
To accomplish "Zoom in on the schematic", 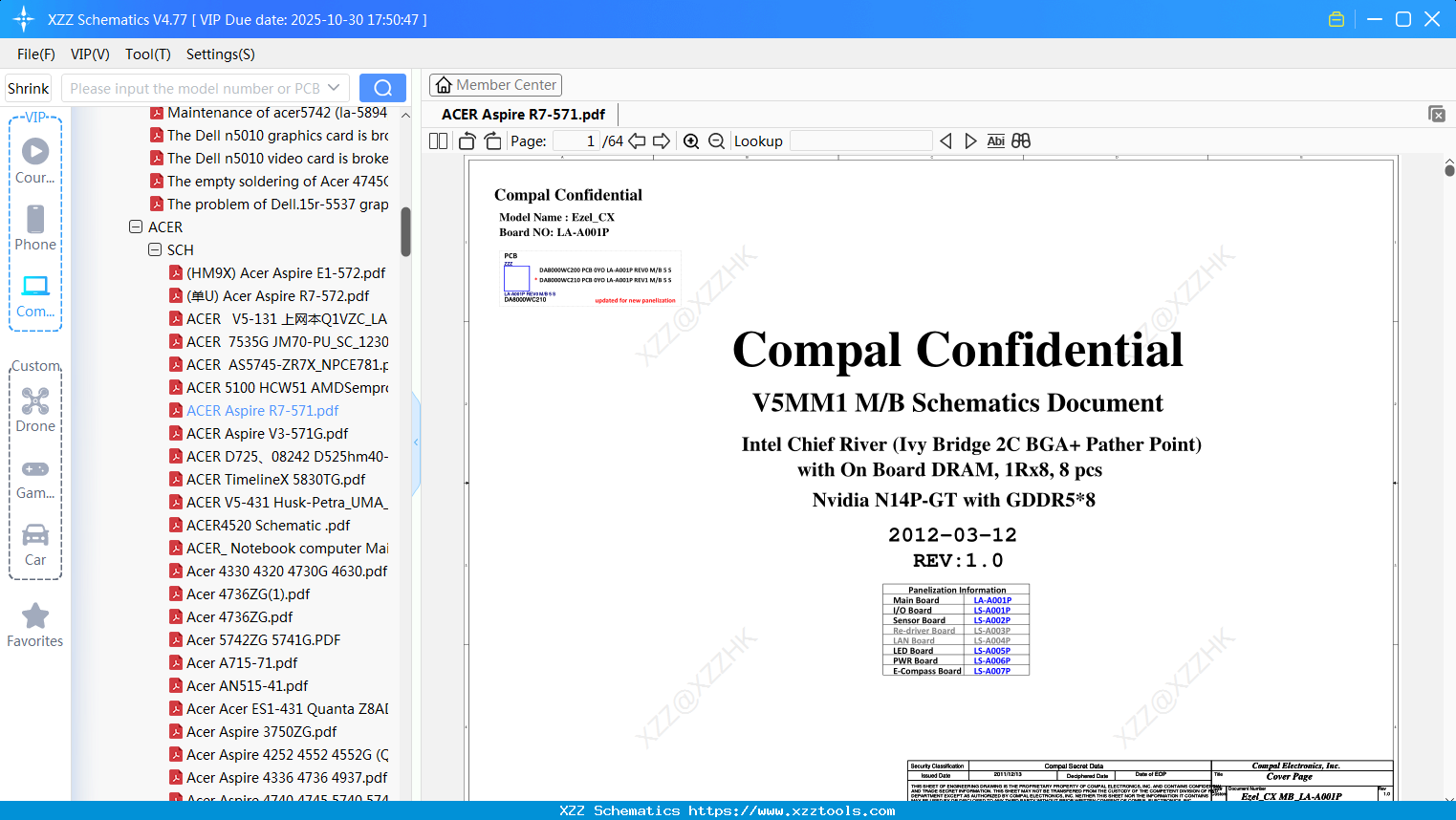I will (691, 141).
